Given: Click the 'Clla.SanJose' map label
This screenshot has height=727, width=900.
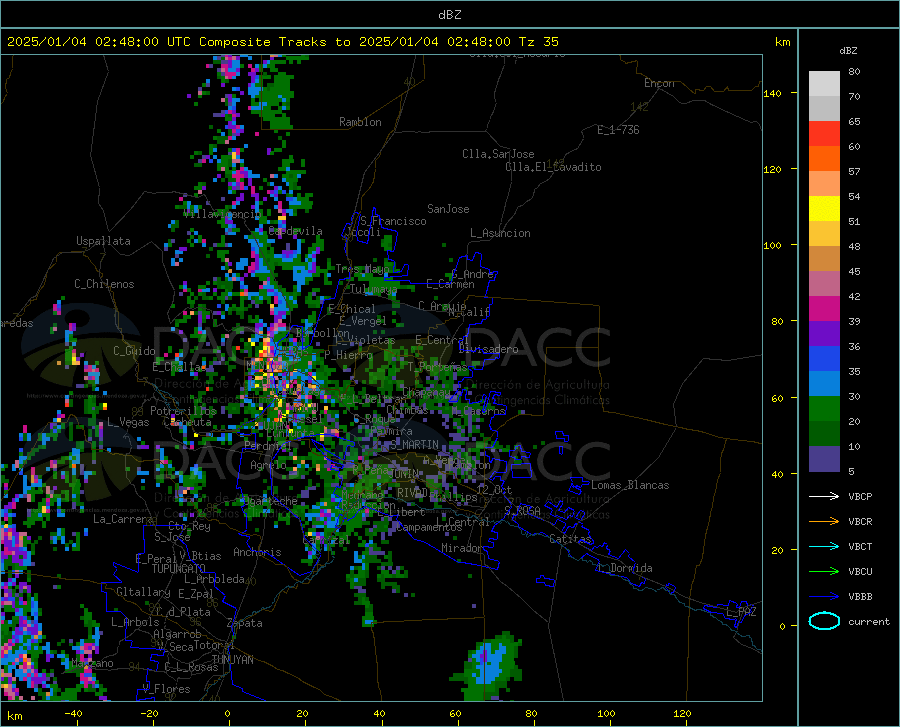Looking at the screenshot, I should (498, 154).
